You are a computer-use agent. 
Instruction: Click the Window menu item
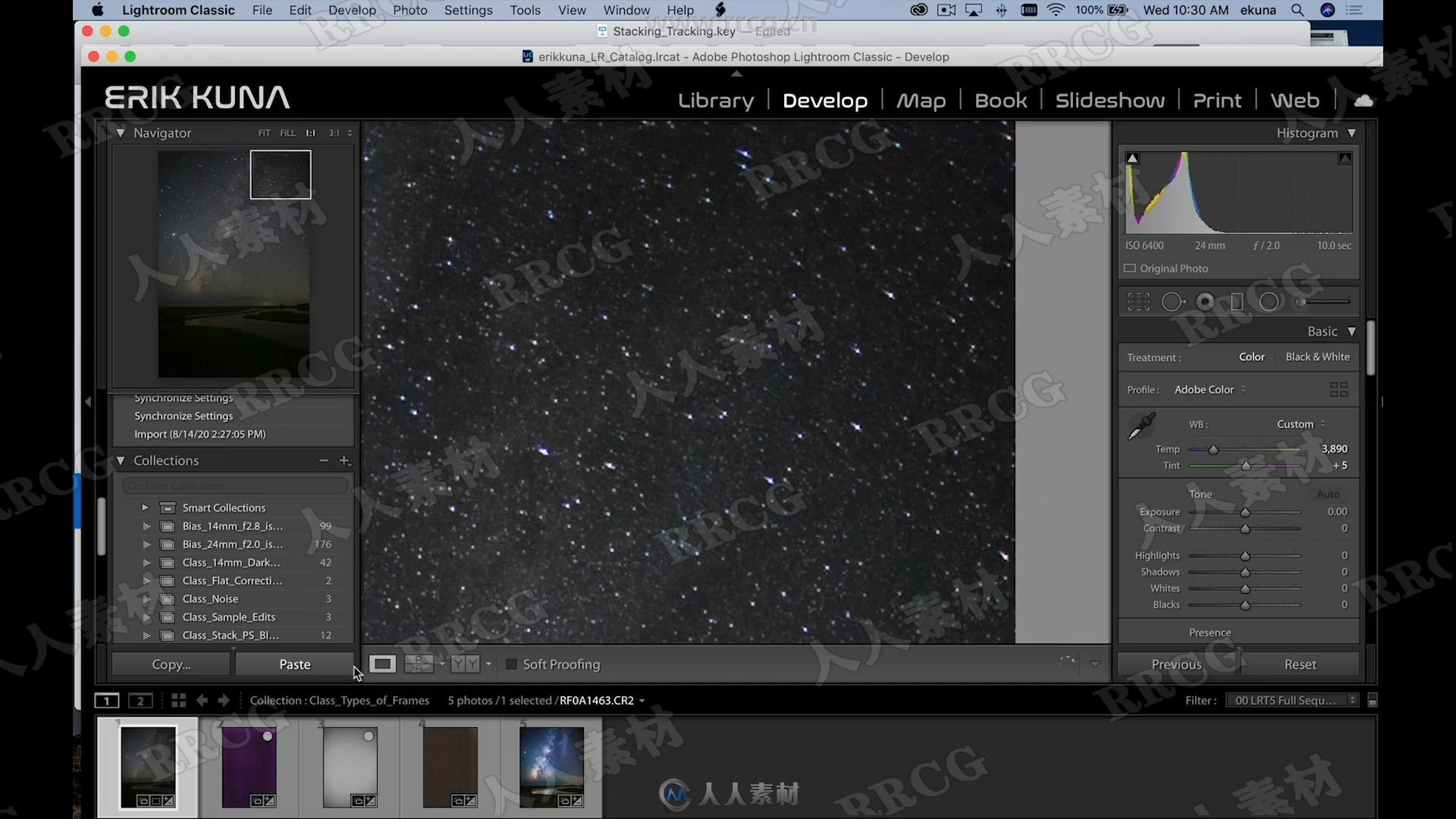click(x=625, y=10)
